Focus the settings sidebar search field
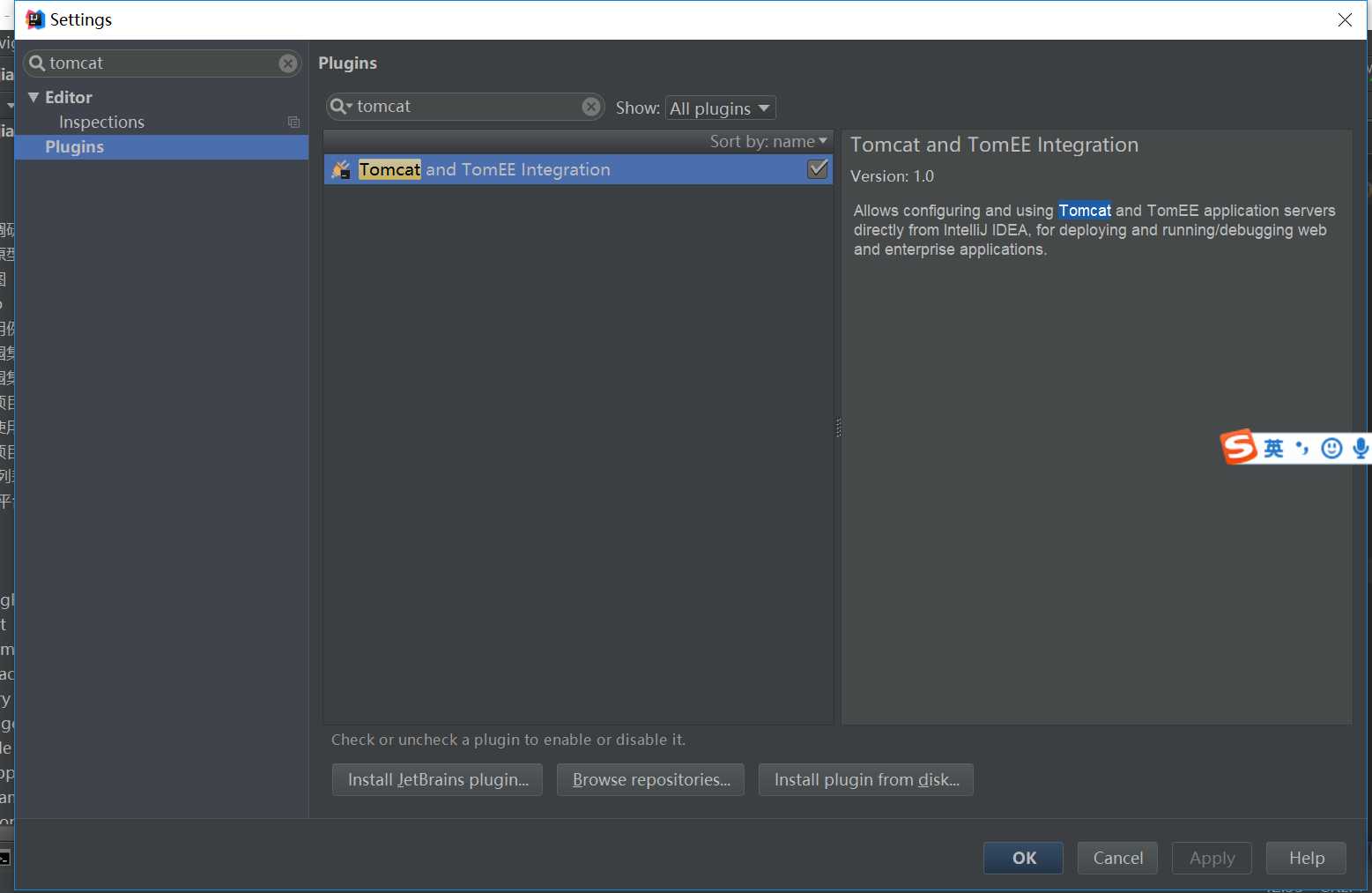 click(163, 63)
